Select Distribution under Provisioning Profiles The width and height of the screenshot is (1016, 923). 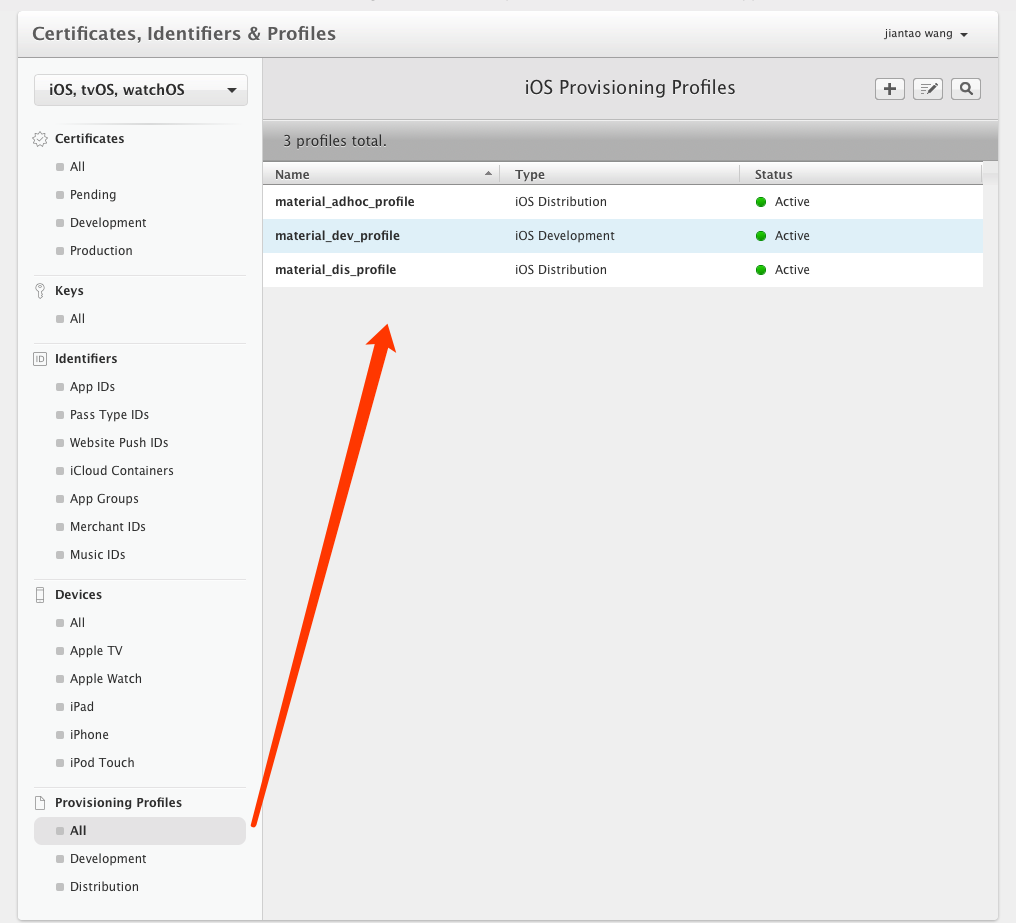104,887
